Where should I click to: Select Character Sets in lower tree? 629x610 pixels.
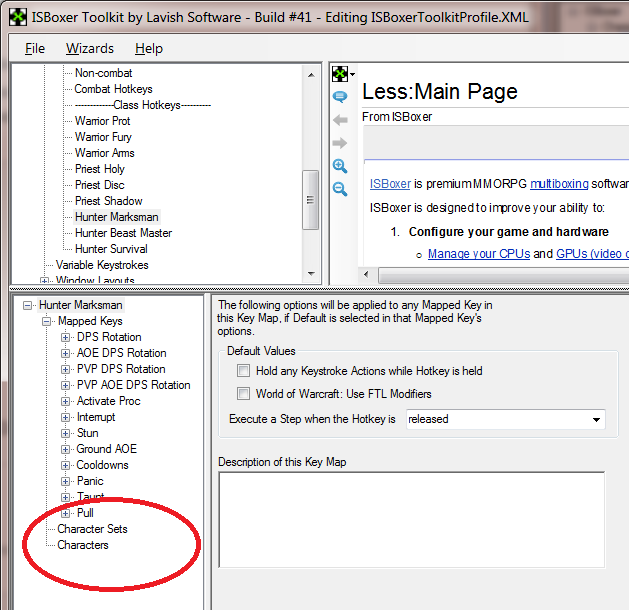click(92, 529)
